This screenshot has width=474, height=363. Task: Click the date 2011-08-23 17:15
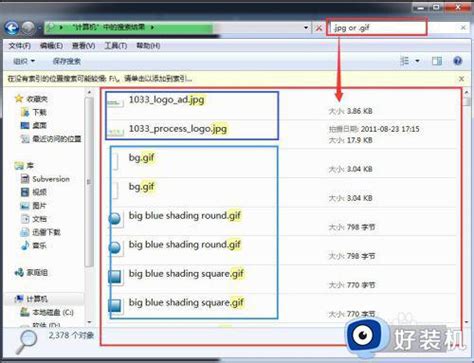point(390,129)
